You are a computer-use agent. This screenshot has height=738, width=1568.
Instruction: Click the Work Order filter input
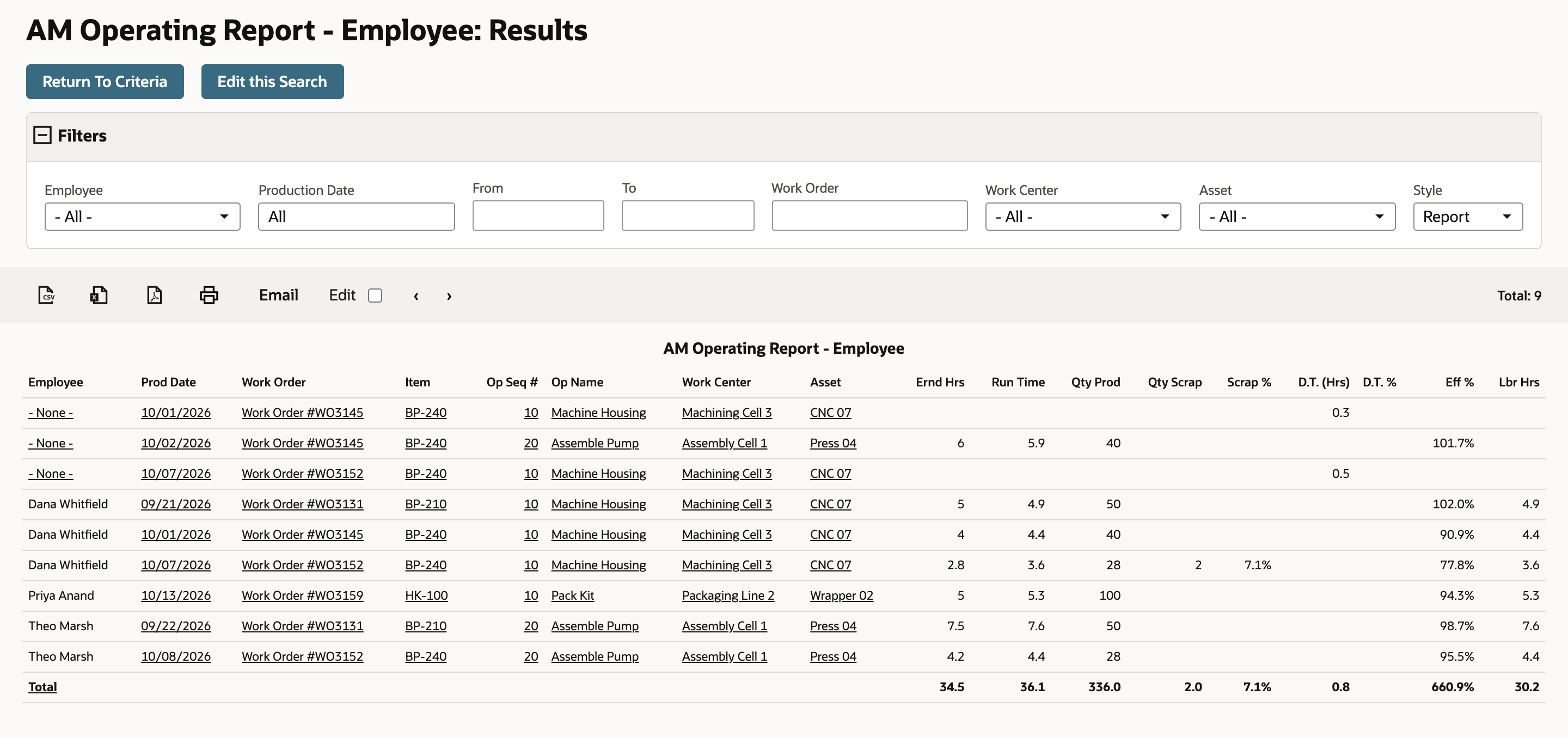point(869,216)
